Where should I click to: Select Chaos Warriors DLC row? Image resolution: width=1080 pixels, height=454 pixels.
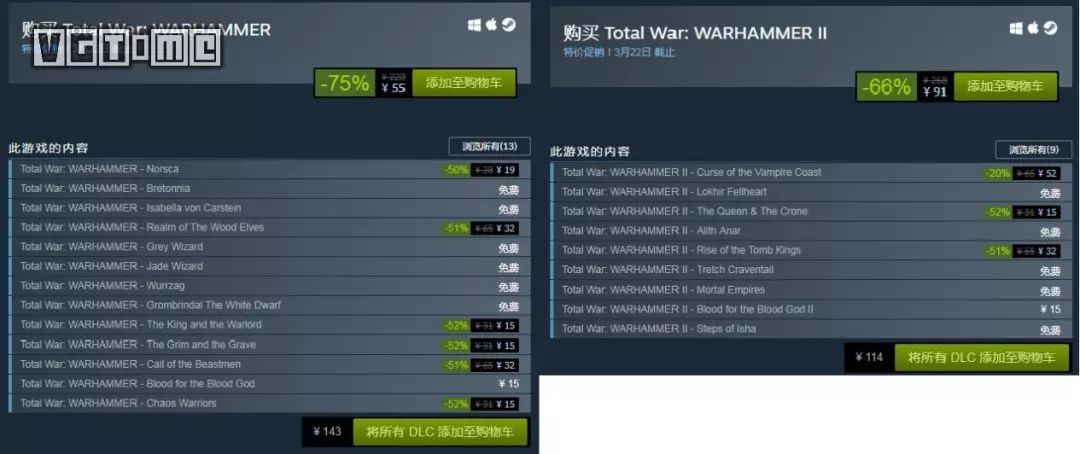tap(270, 404)
